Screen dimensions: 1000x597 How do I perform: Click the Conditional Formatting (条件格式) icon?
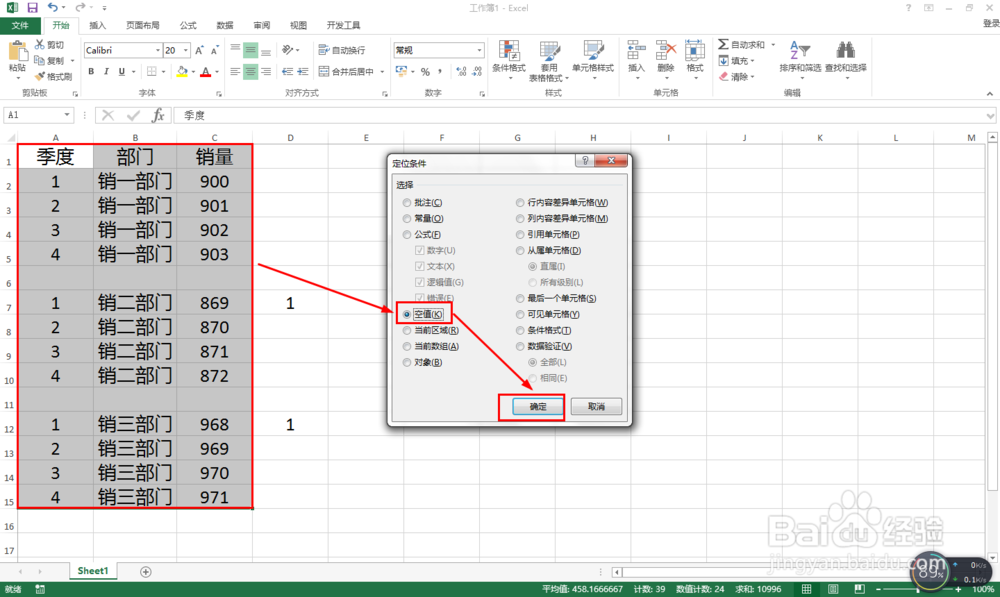coord(509,51)
